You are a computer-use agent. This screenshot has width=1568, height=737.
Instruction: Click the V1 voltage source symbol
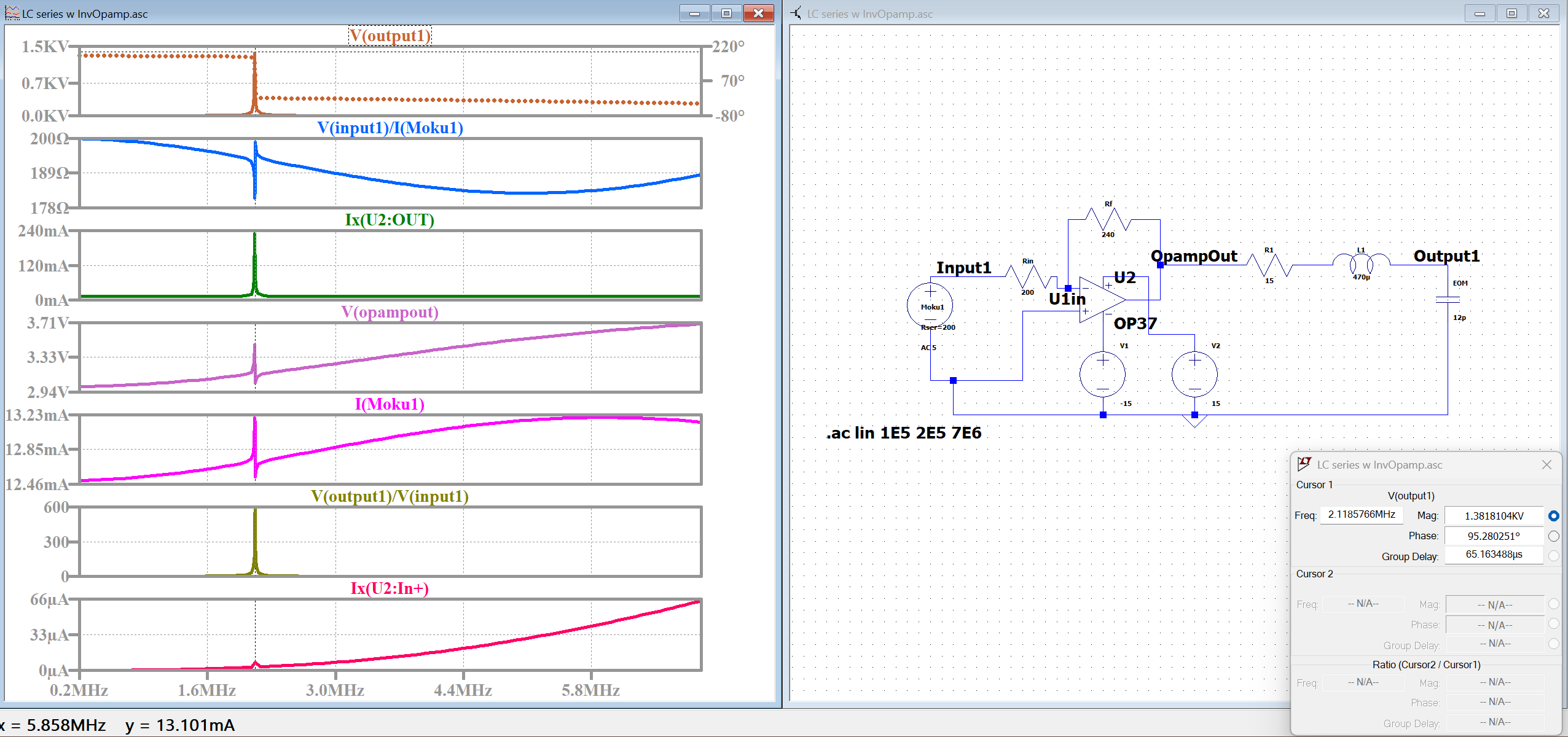click(1102, 374)
